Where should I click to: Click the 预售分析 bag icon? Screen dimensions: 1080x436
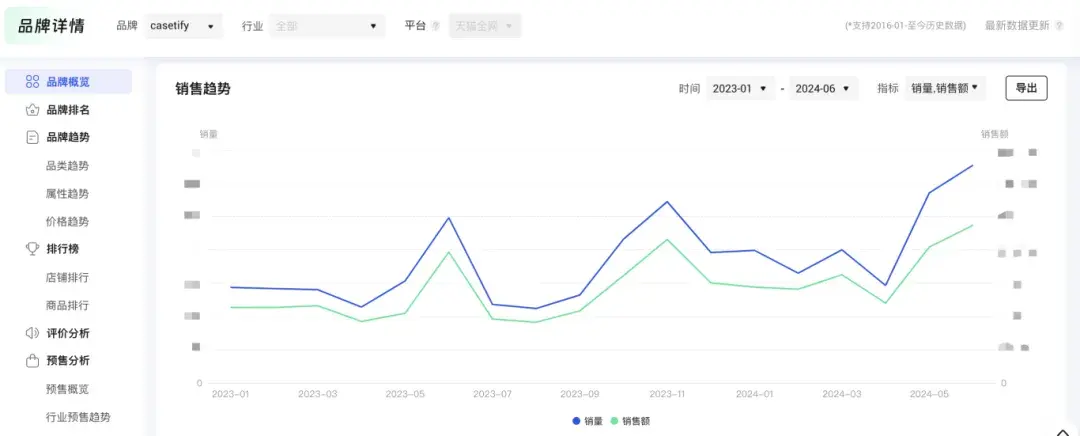pos(33,360)
